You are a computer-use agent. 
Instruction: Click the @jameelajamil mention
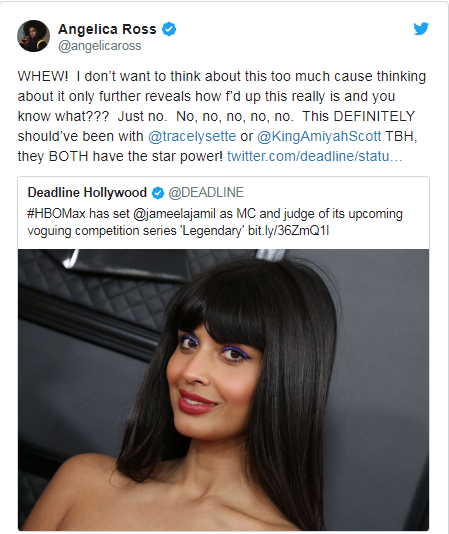point(174,214)
